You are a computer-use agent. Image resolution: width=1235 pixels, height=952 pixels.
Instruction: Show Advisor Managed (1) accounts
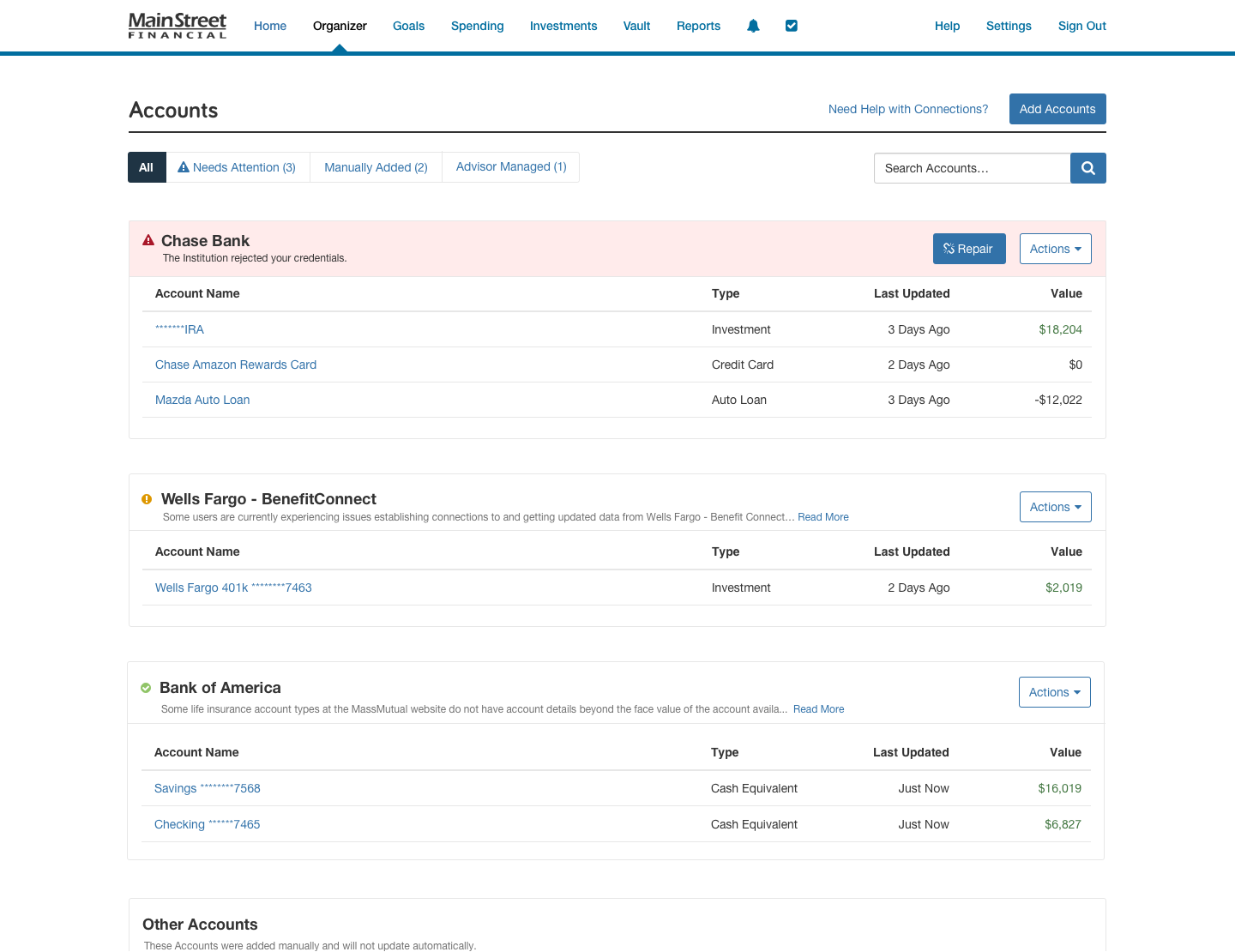click(511, 167)
